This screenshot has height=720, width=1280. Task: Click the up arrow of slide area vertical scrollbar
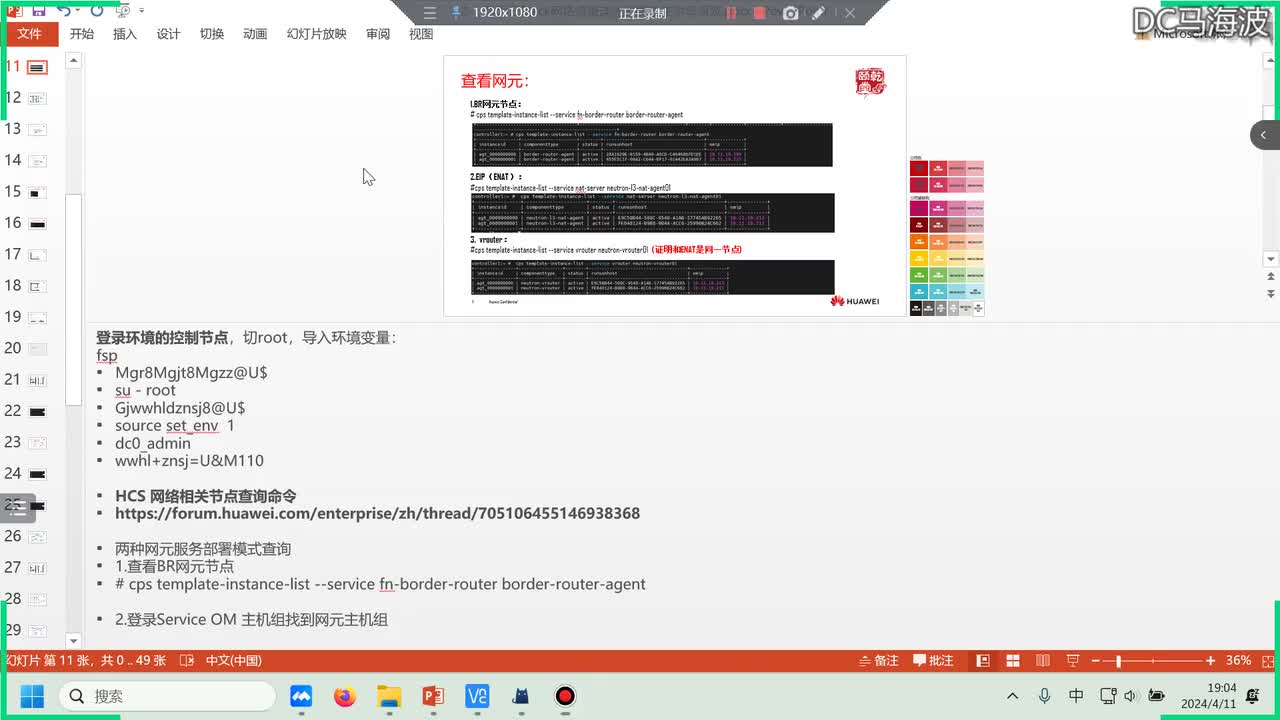(x=1271, y=61)
